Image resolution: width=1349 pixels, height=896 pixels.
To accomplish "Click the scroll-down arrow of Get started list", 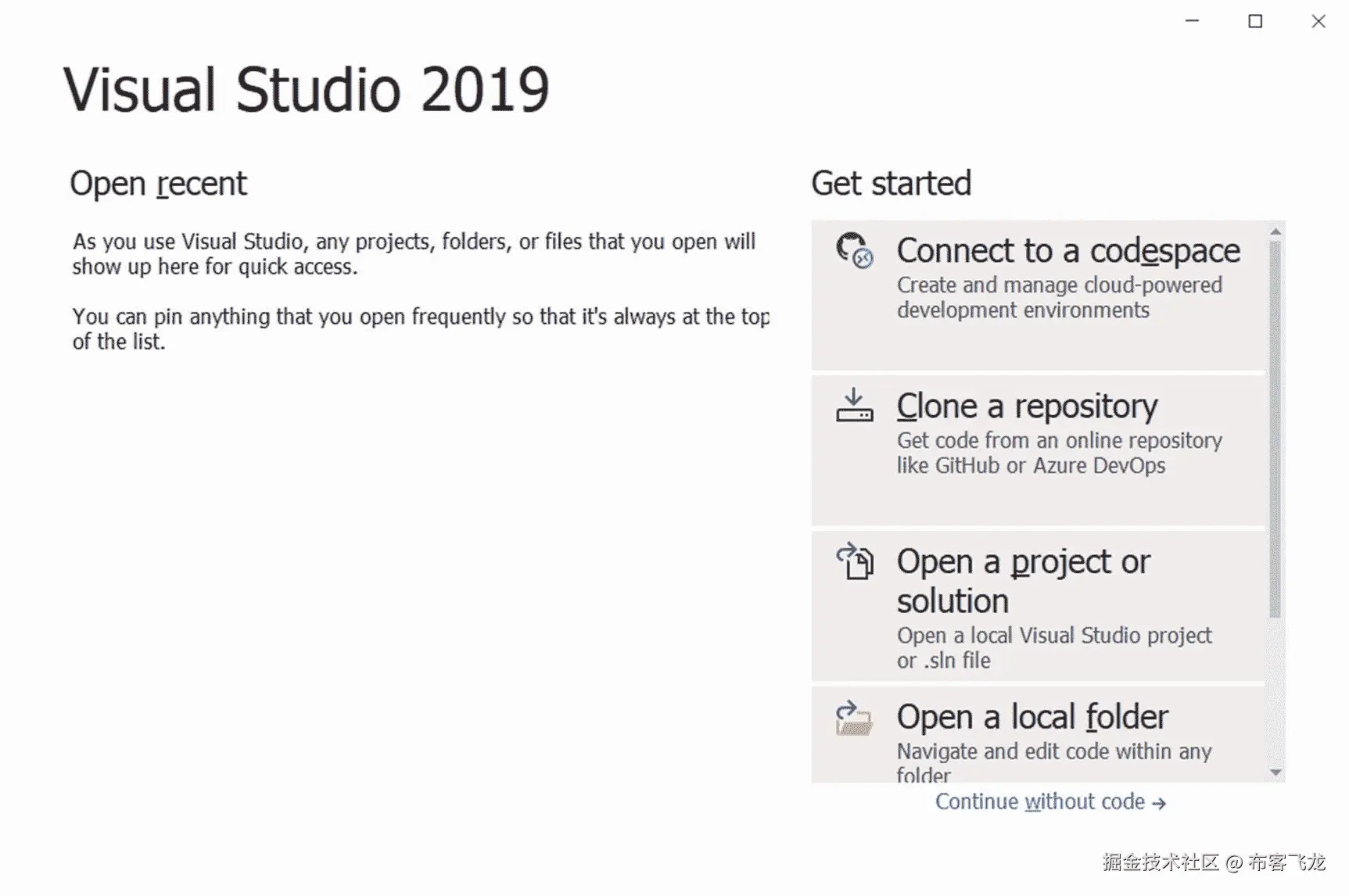I will pyautogui.click(x=1275, y=772).
